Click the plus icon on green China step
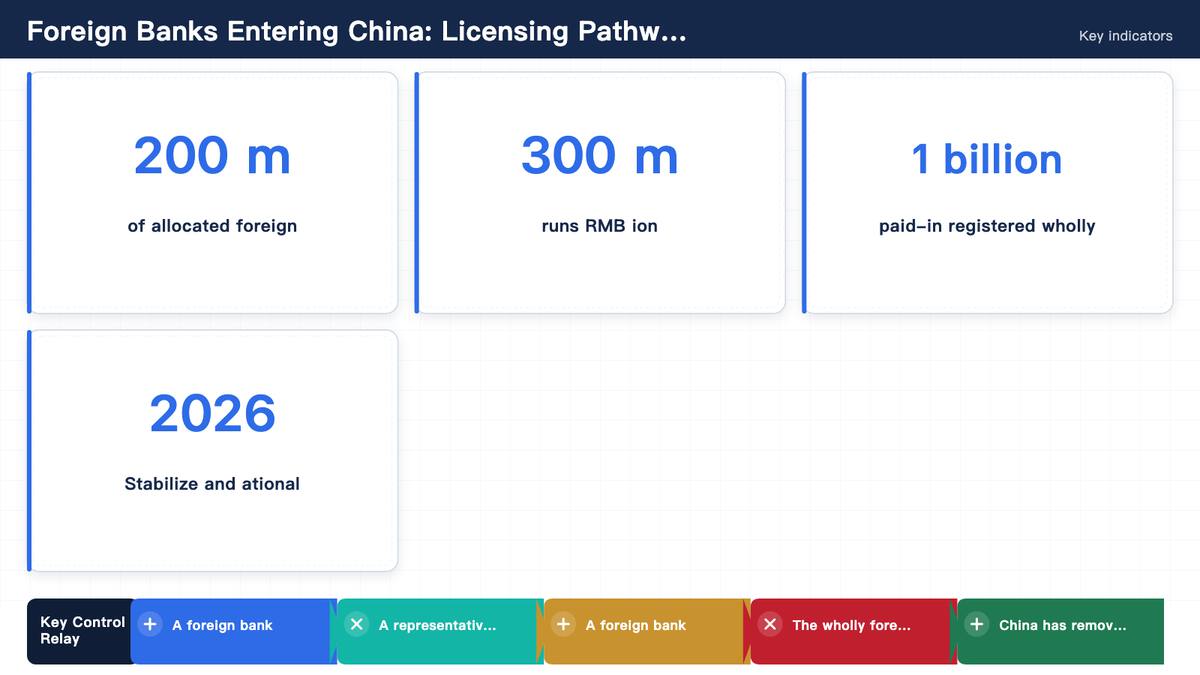This screenshot has height=675, width=1200. pos(977,624)
